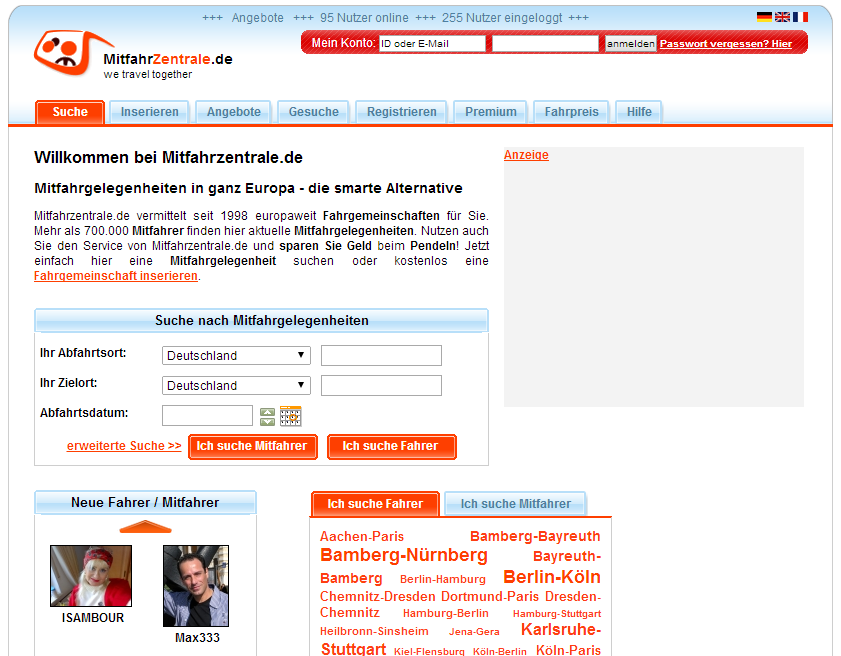The image size is (841, 656).
Task: Click the anmelden login button
Action: pyautogui.click(x=631, y=43)
